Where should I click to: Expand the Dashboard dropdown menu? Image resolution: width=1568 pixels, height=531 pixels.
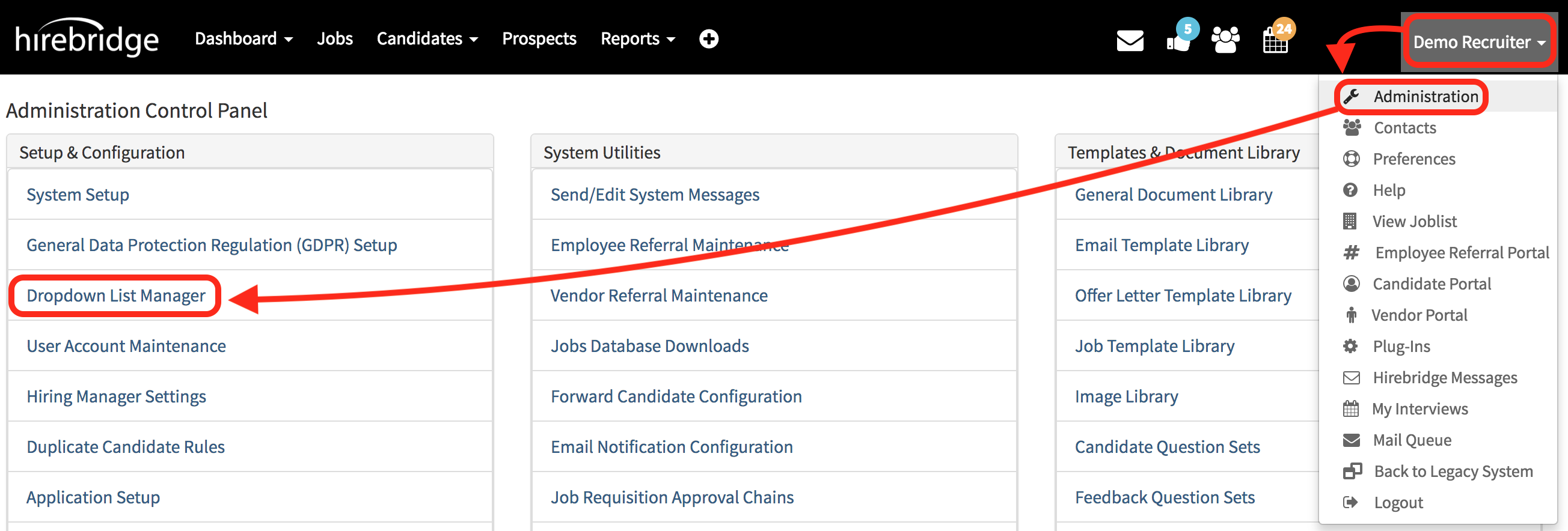243,39
